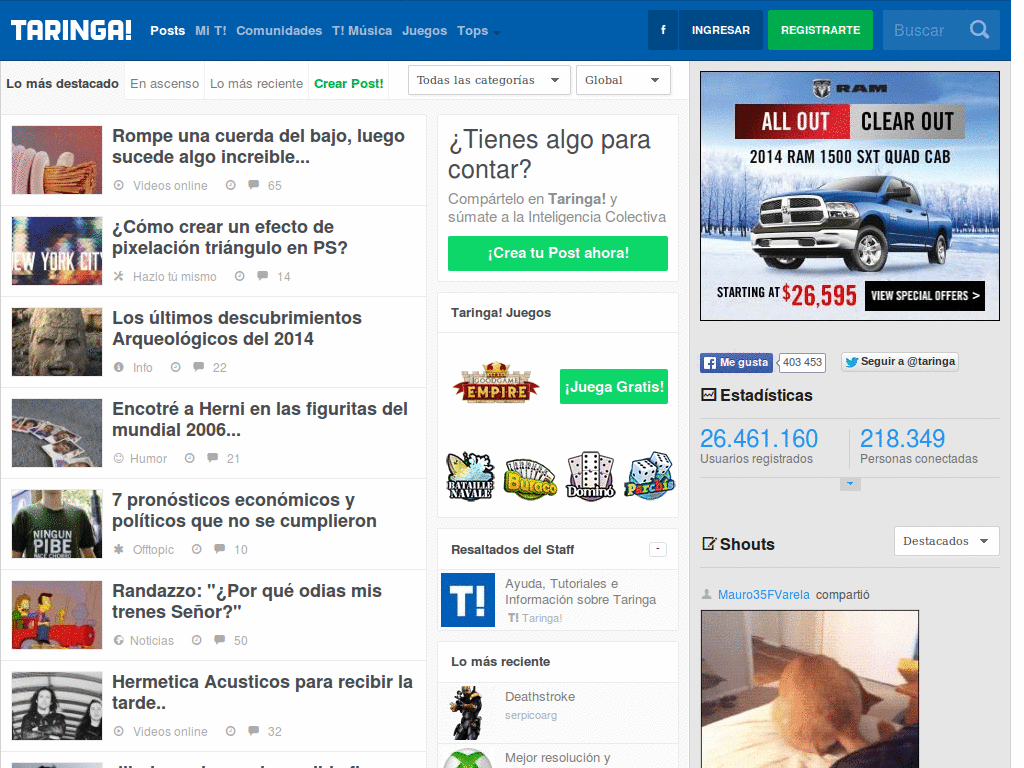Follow @taringa on Twitter
The image size is (1024, 768).
click(901, 362)
